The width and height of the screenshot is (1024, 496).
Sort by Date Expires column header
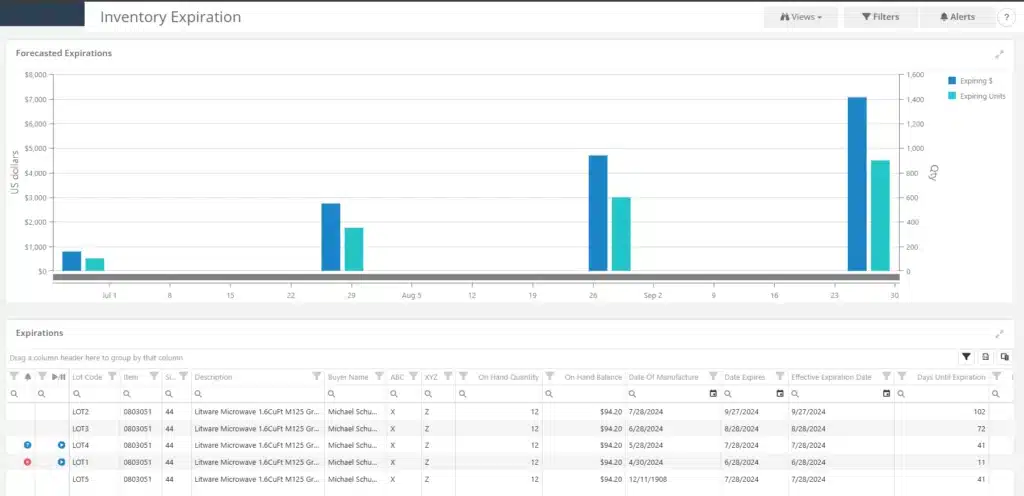744,377
